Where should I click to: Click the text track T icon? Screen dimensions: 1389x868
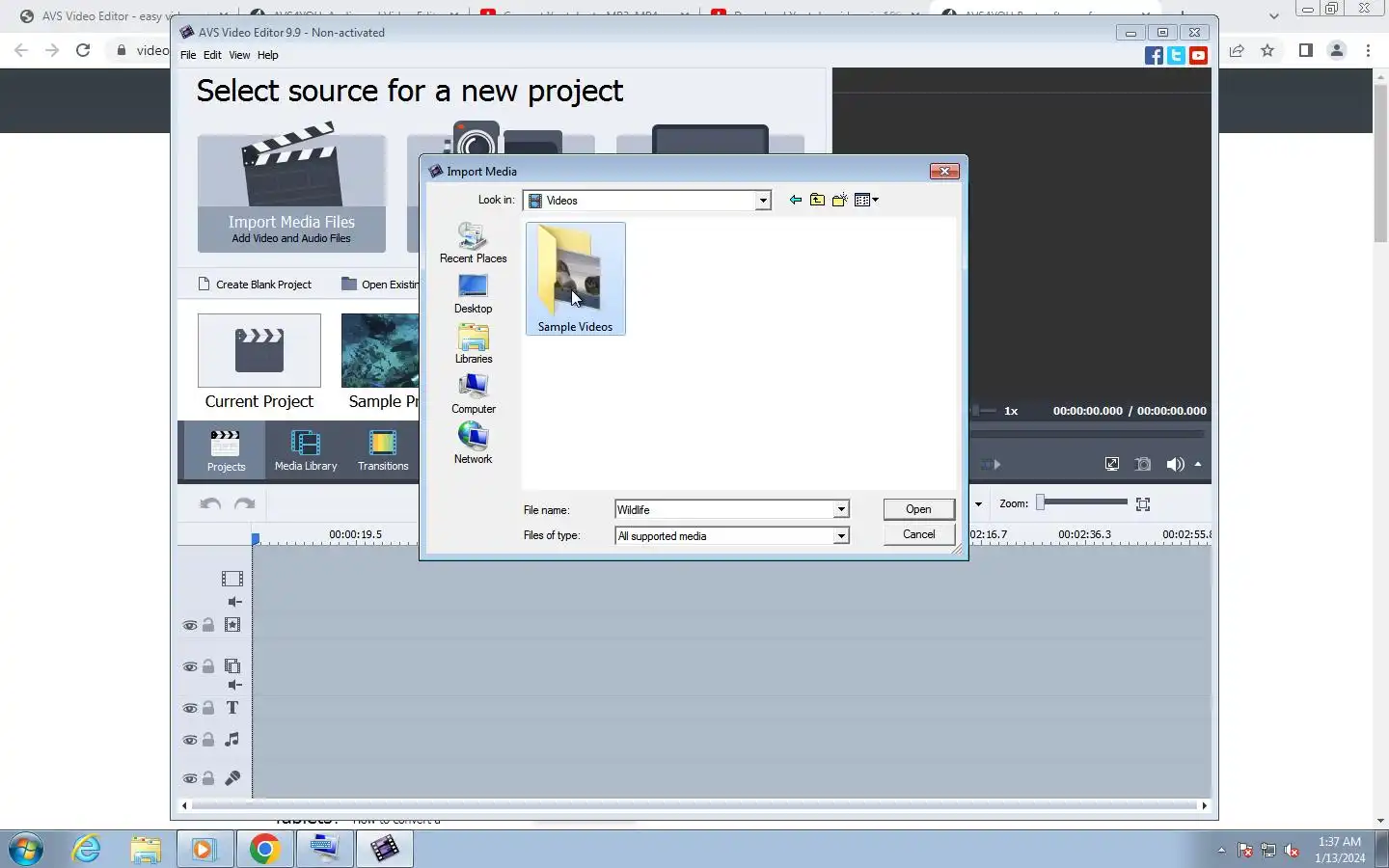pyautogui.click(x=232, y=708)
